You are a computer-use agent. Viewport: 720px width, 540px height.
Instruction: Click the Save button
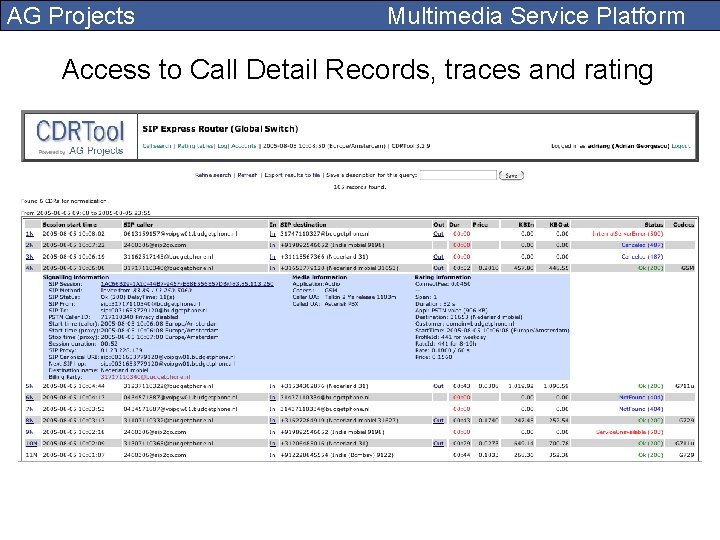coord(511,175)
